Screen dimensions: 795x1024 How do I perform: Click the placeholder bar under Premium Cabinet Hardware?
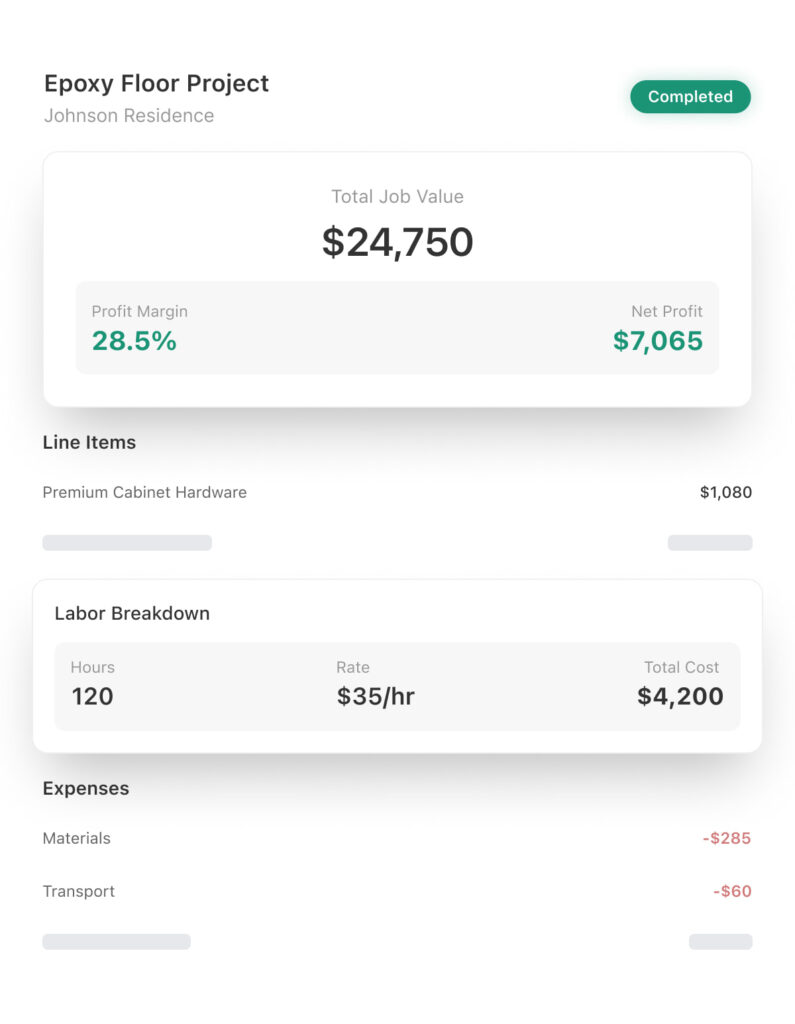pyautogui.click(x=127, y=543)
